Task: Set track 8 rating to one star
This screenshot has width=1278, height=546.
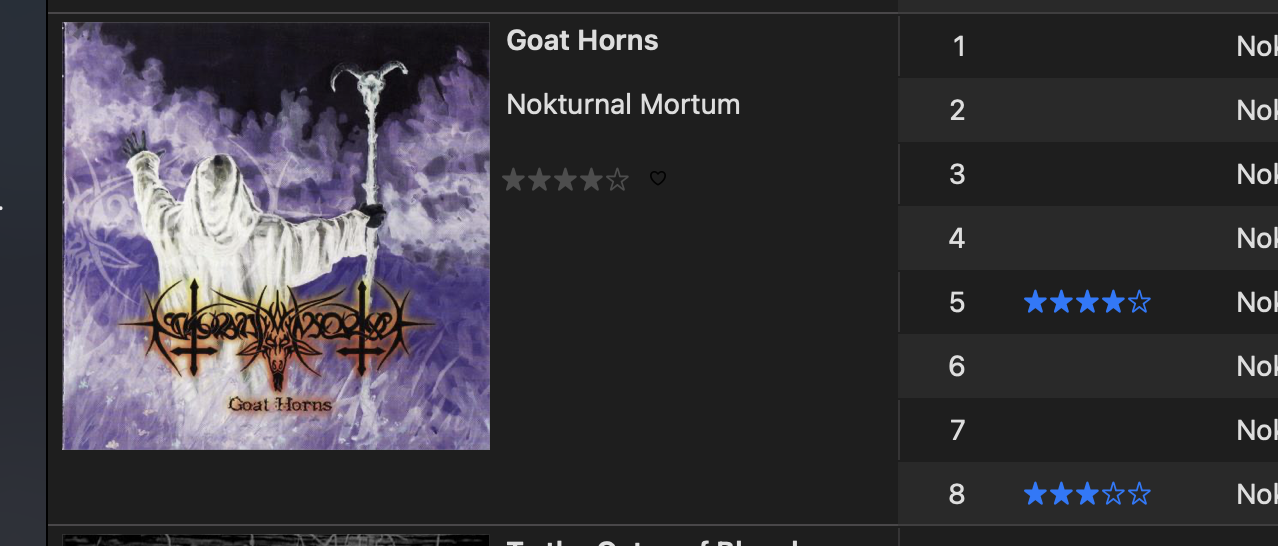Action: [x=1035, y=494]
